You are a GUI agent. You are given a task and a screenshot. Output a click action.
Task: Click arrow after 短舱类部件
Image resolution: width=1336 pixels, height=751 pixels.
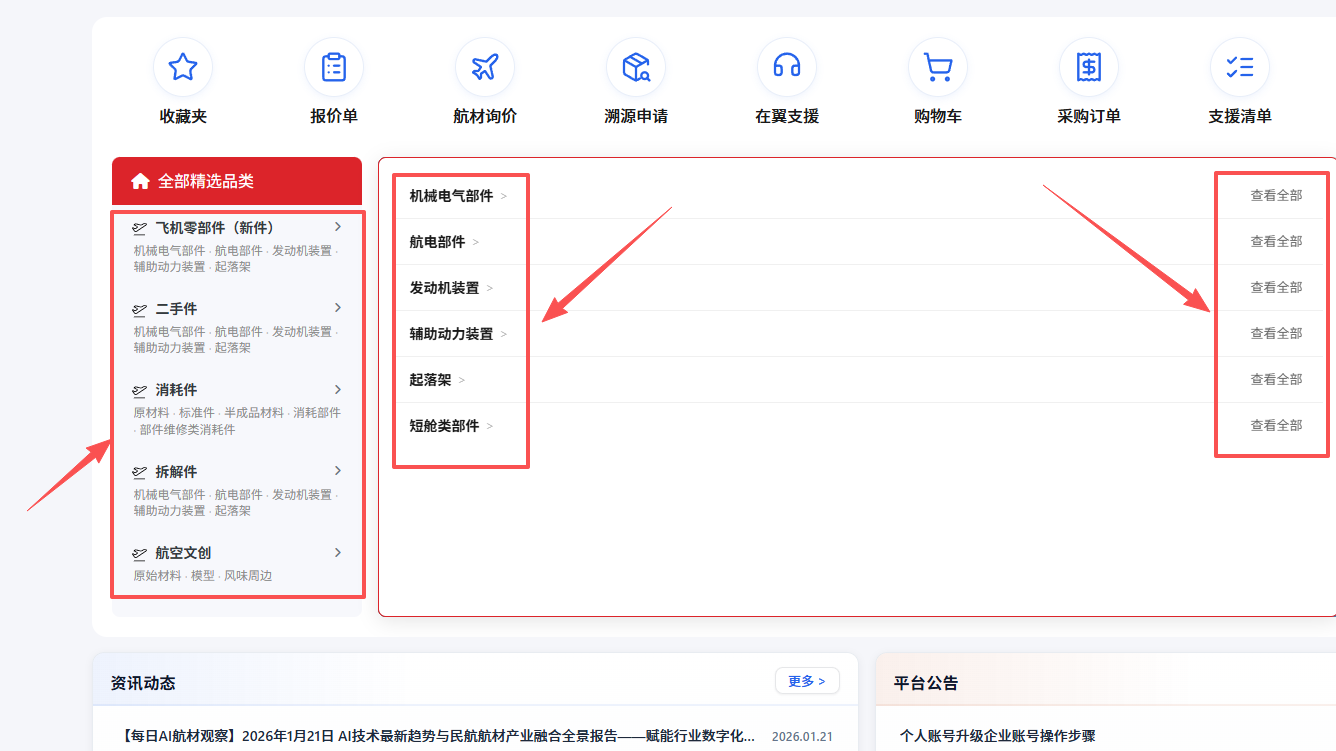click(x=490, y=426)
